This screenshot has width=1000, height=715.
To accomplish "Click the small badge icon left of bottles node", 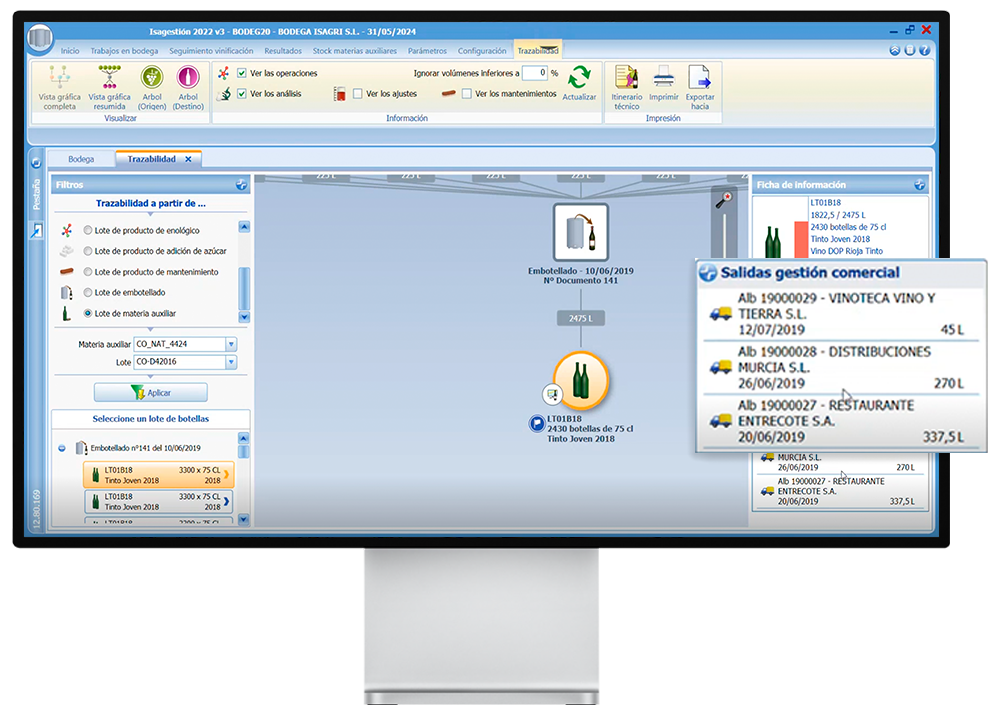I will click(x=552, y=394).
